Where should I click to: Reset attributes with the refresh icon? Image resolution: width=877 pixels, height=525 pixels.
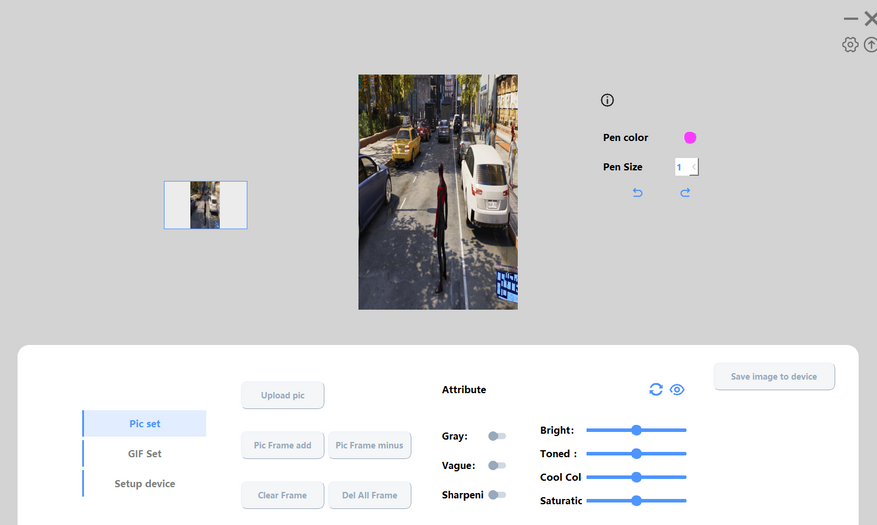tap(656, 389)
